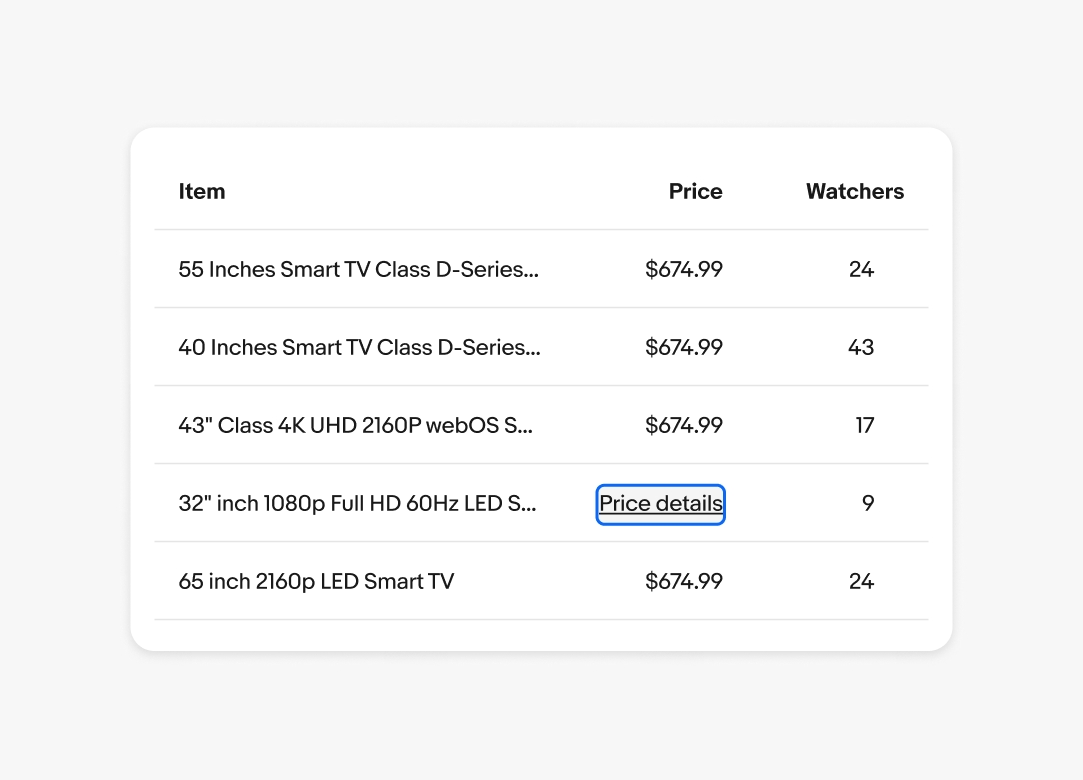The height and width of the screenshot is (780, 1083).
Task: Click the 9 watchers value
Action: [x=867, y=503]
